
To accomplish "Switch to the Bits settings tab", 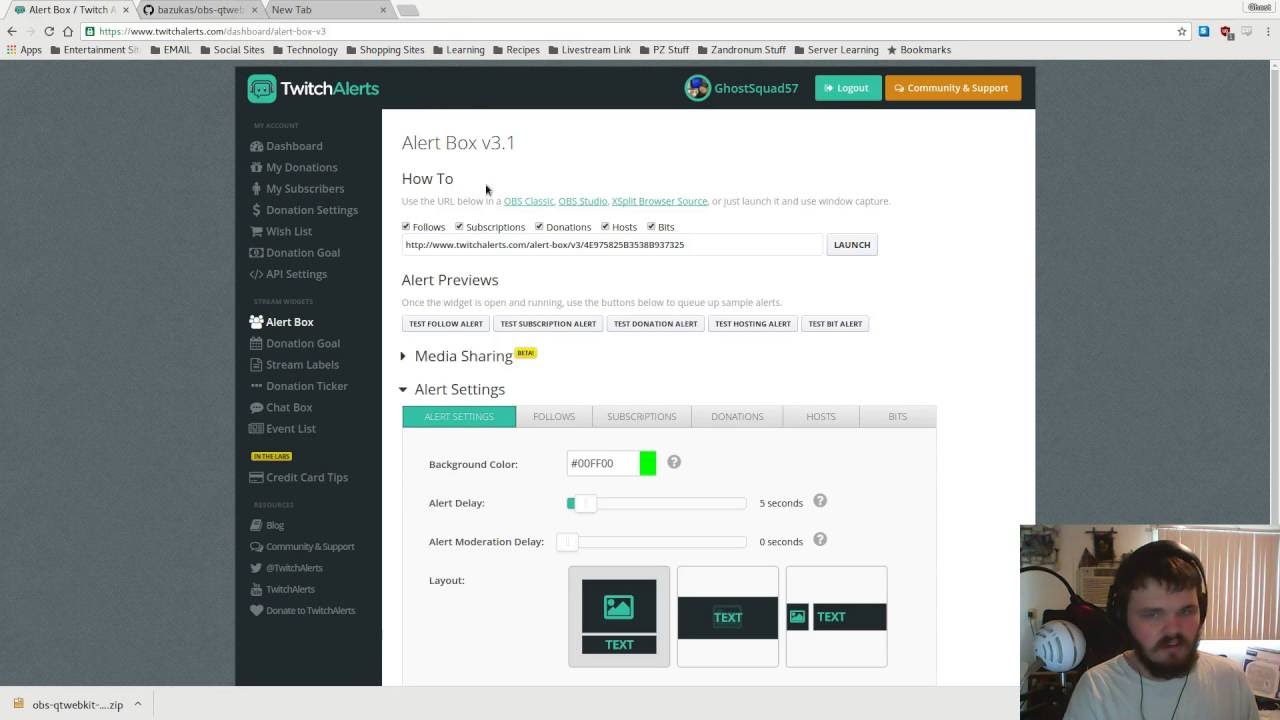I will 898,416.
